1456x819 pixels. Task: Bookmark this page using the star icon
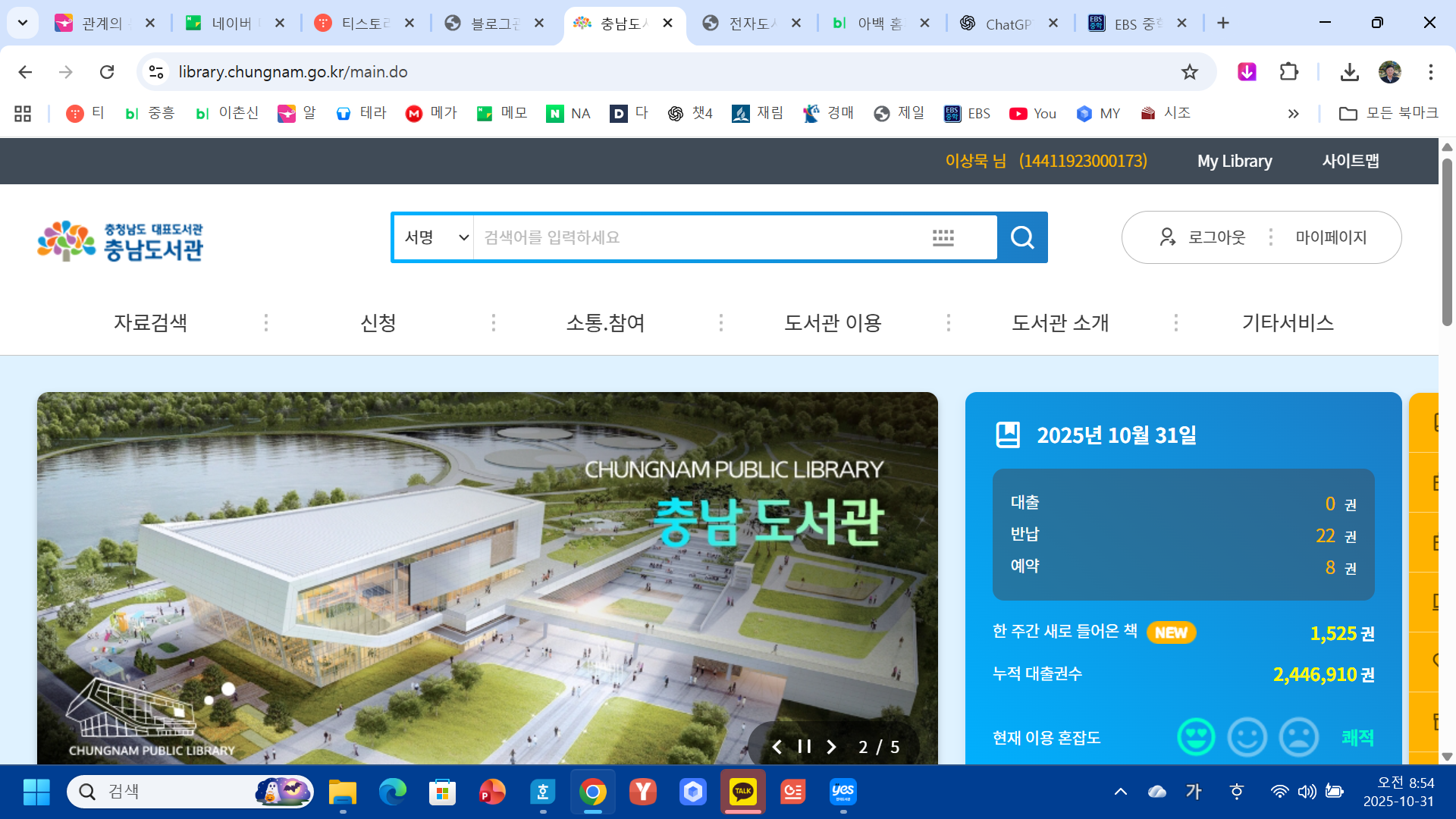click(x=1189, y=72)
